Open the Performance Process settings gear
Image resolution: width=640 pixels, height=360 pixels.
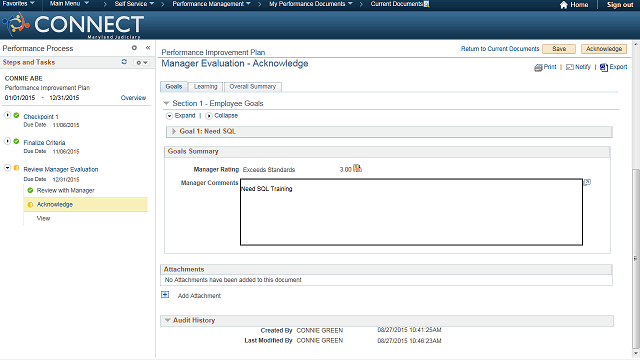click(134, 48)
